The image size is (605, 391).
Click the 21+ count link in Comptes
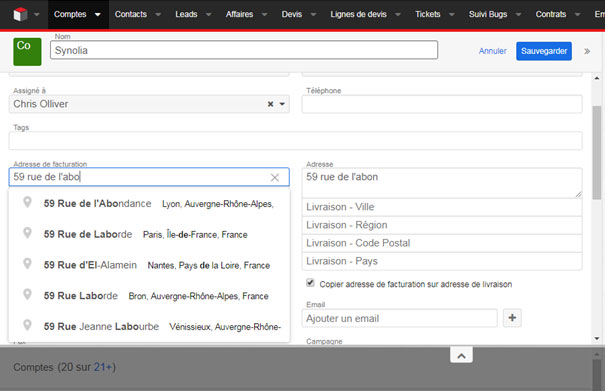(x=103, y=367)
